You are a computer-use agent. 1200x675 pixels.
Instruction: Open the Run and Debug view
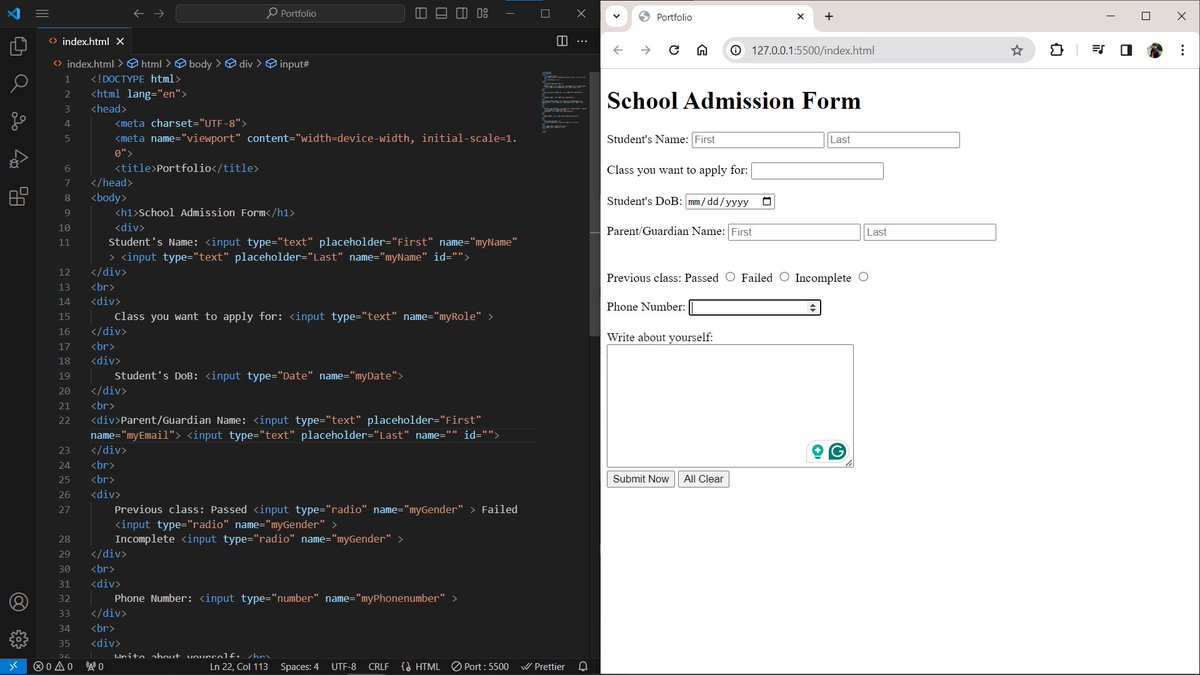point(18,159)
